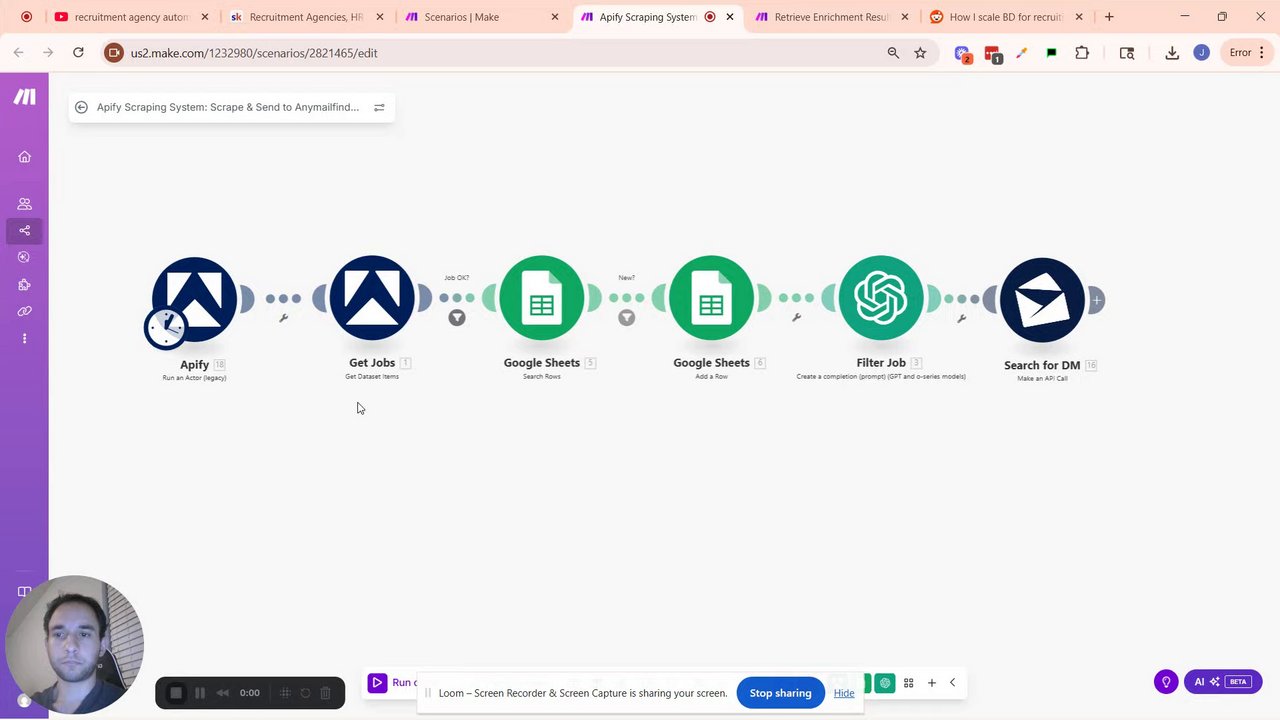
Task: Open Scenarios share icon in sidebar
Action: (25, 231)
